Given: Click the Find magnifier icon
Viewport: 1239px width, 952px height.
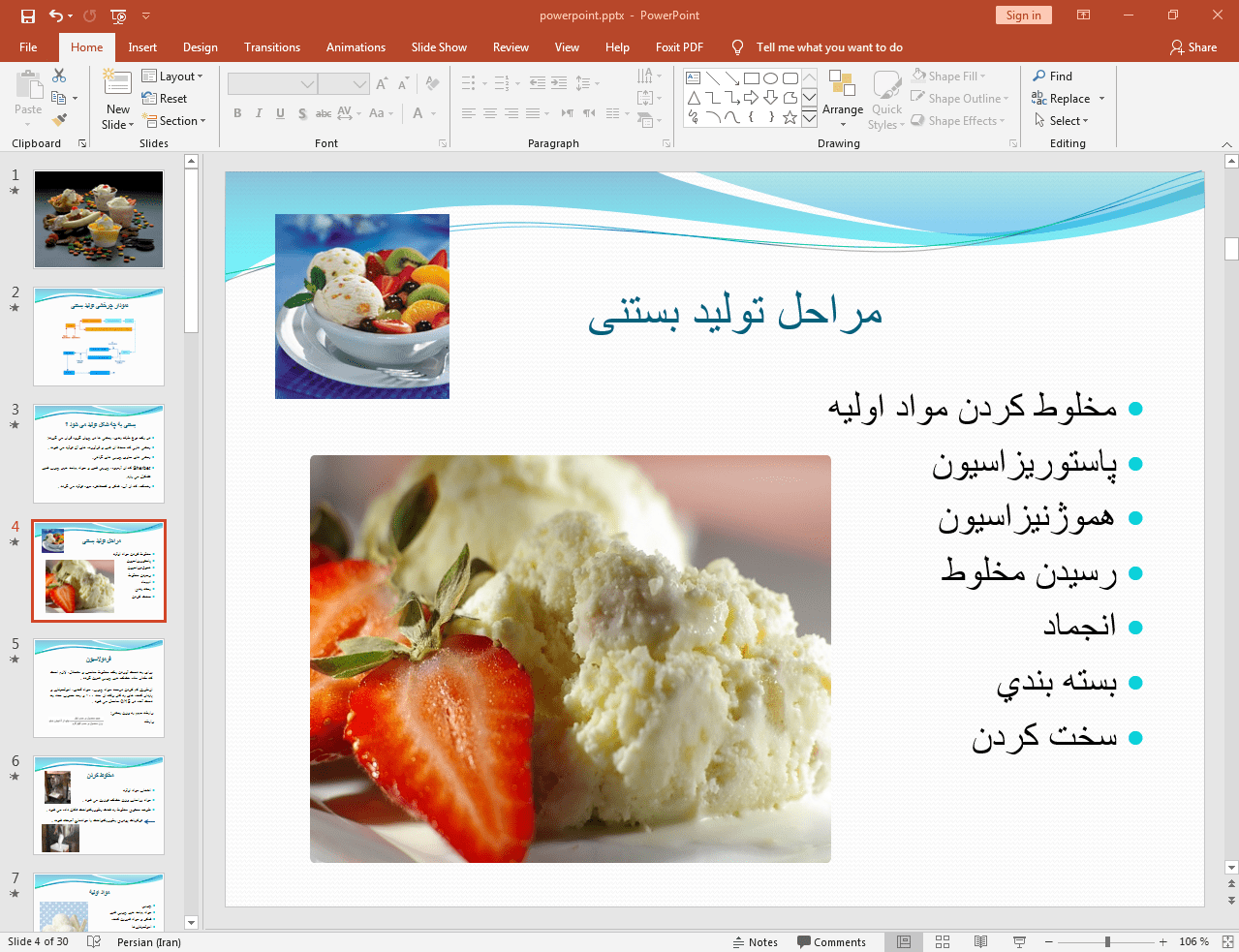Looking at the screenshot, I should coord(1039,76).
